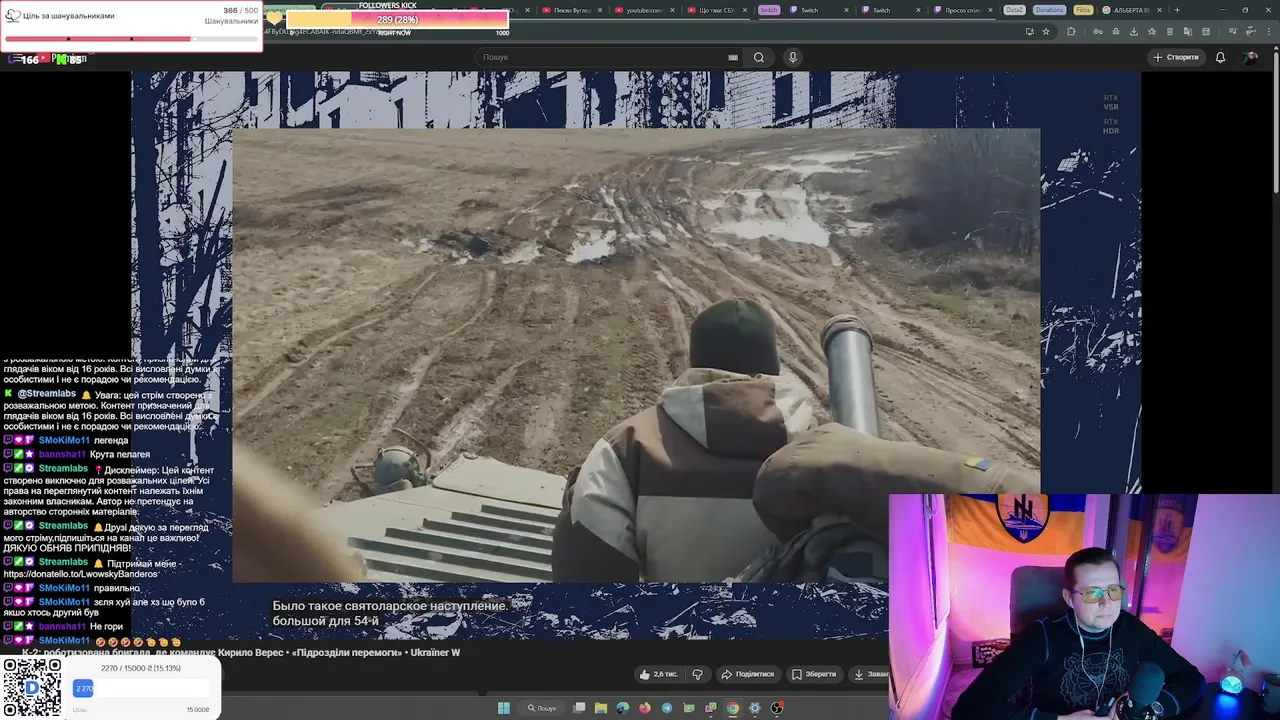1280x720 pixels.
Task: Switch to Chrome in the taskbar
Action: click(733, 708)
